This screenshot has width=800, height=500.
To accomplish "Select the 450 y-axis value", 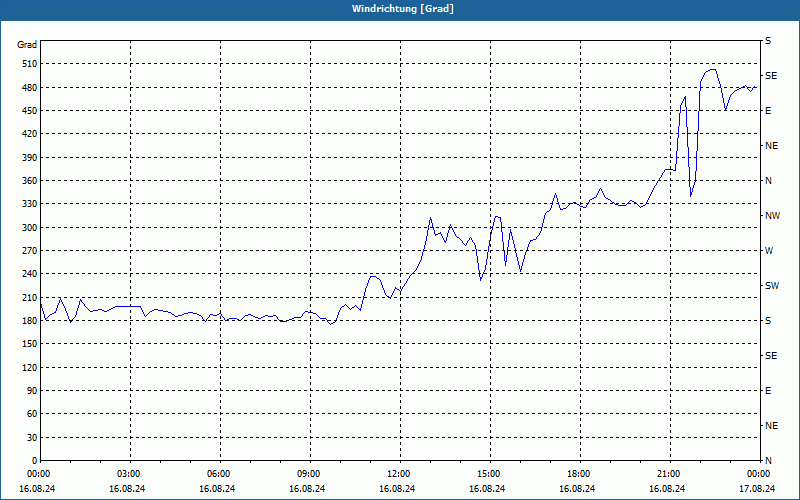I will coord(30,111).
